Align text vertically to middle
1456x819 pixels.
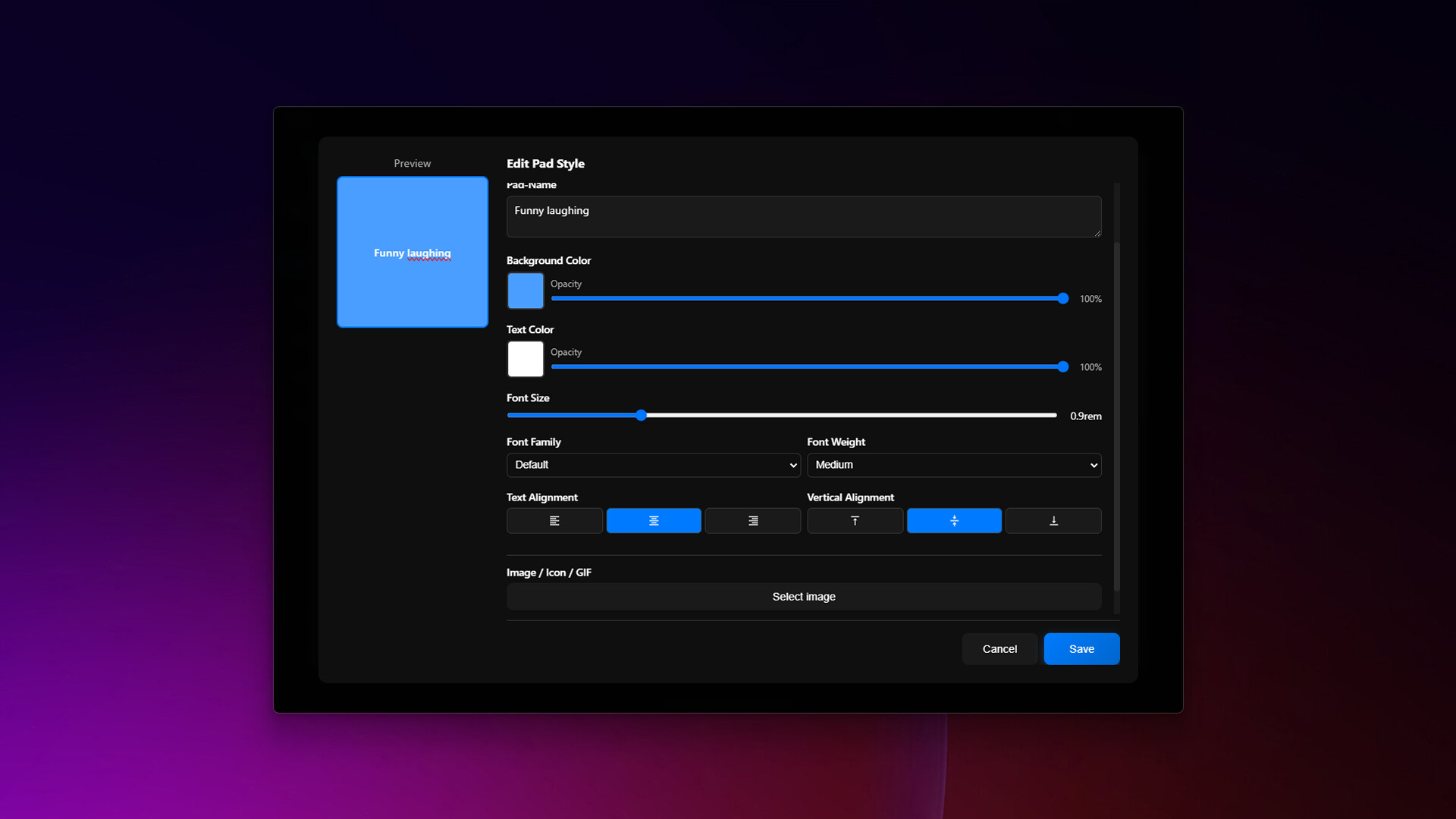pos(954,521)
